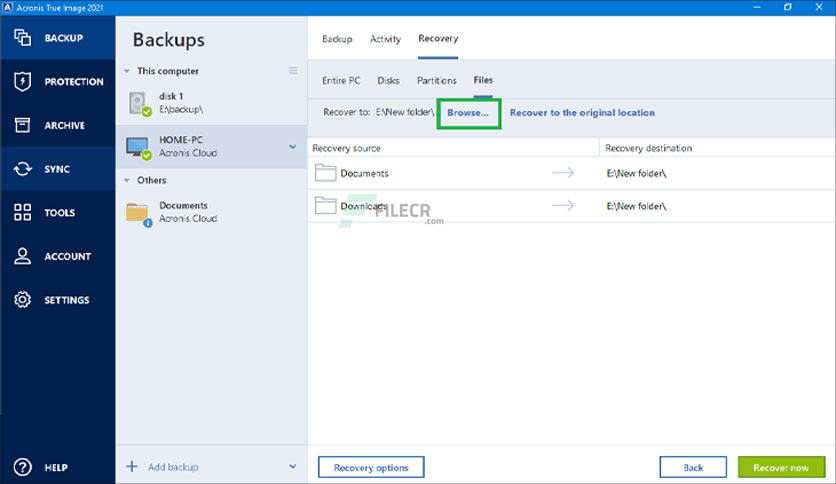Click the plus icon to add backup
Screen dimensions: 836x484
[132, 466]
